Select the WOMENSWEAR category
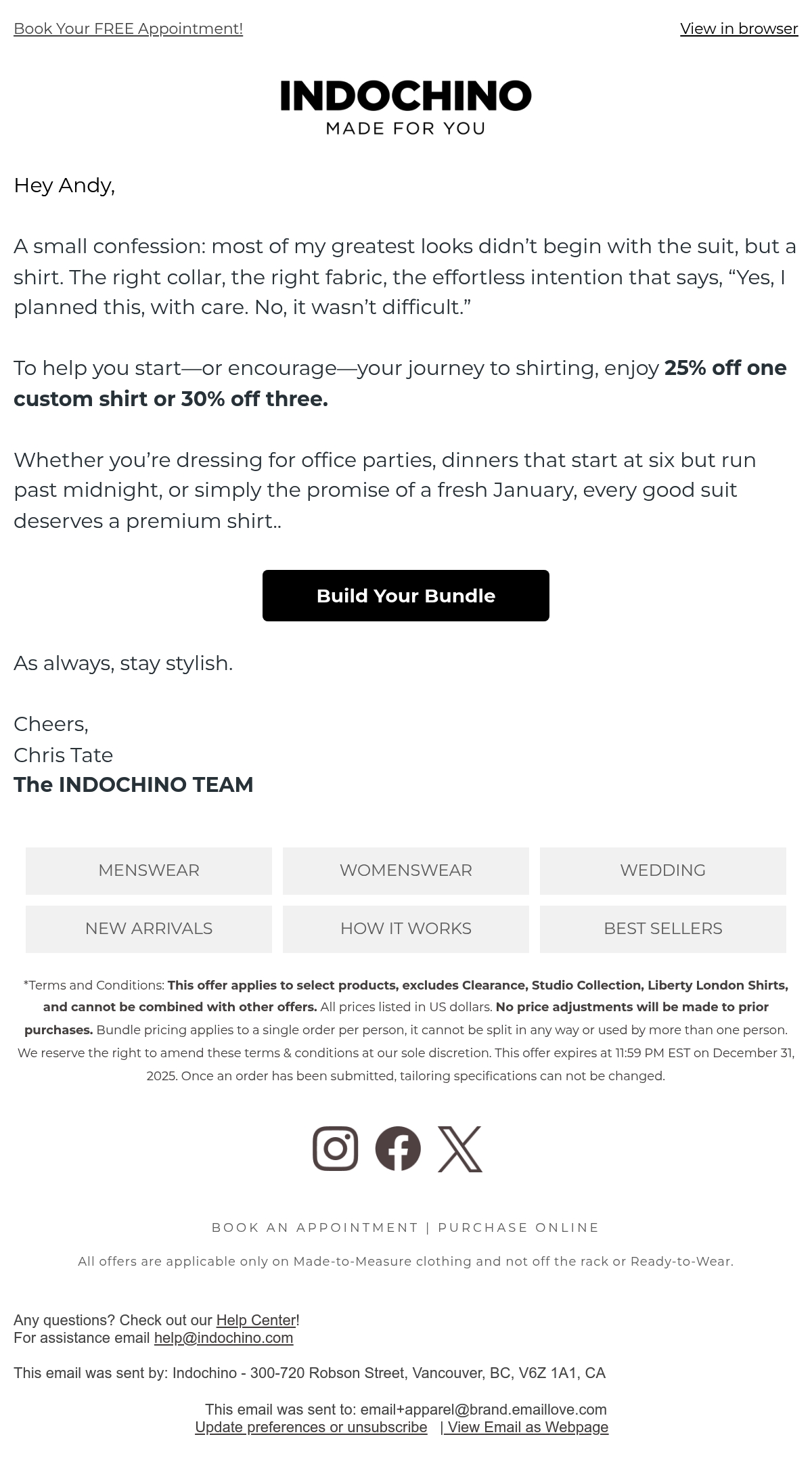This screenshot has width=812, height=1462. 406,870
